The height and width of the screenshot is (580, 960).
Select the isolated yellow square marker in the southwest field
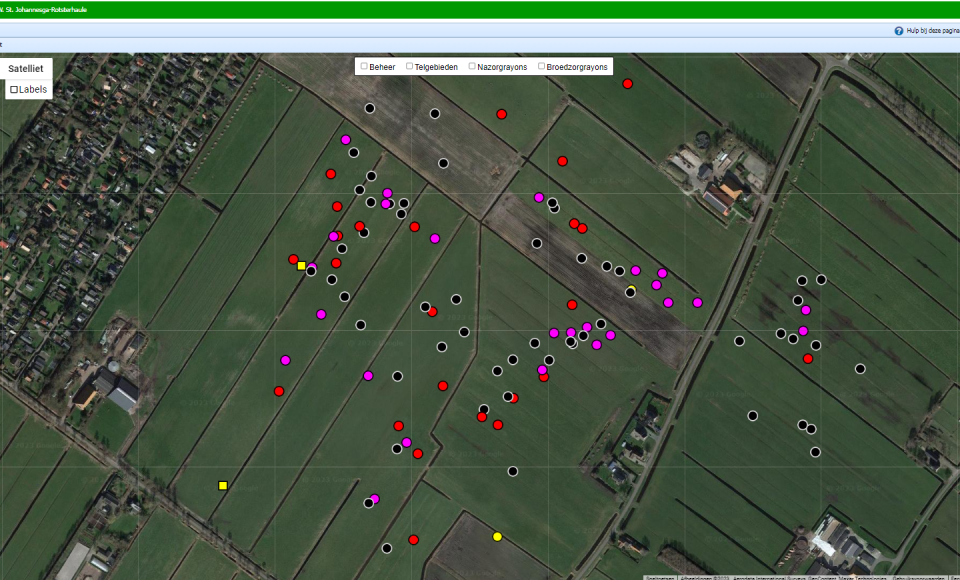[x=223, y=486]
